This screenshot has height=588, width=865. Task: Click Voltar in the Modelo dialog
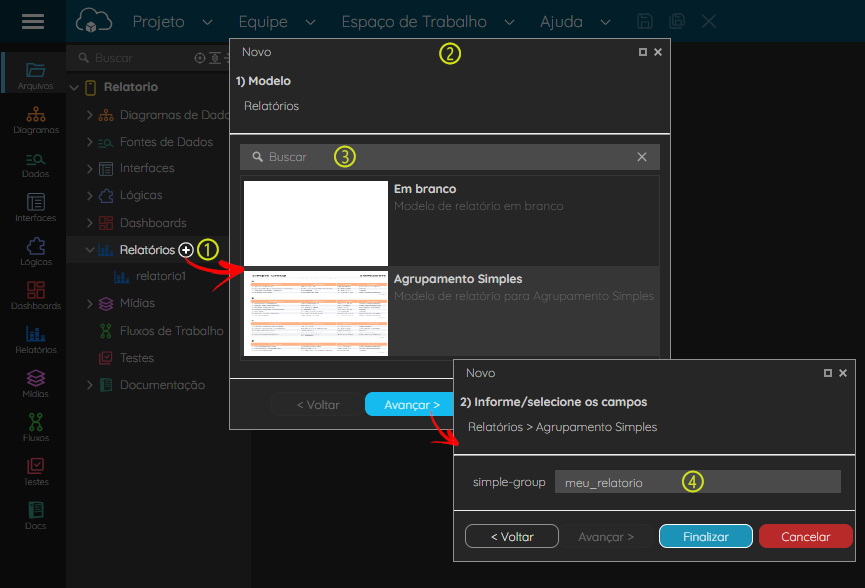click(318, 404)
